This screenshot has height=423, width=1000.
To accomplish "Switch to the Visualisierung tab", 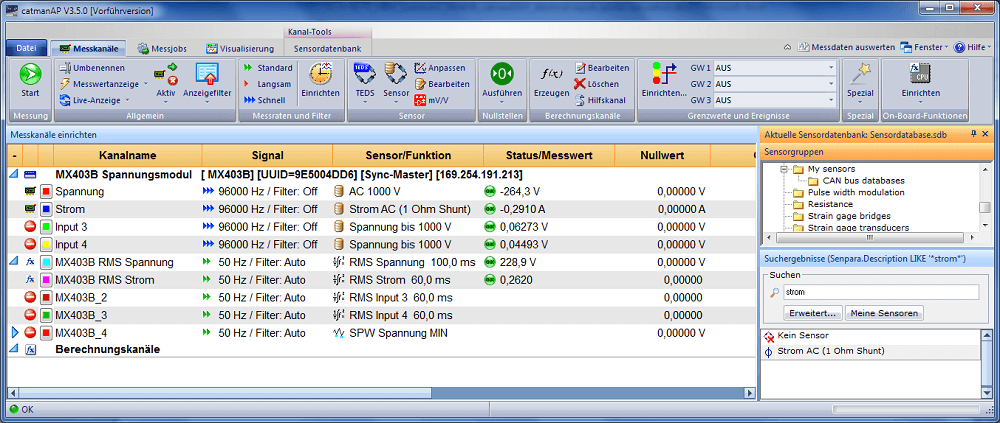I will [x=240, y=48].
